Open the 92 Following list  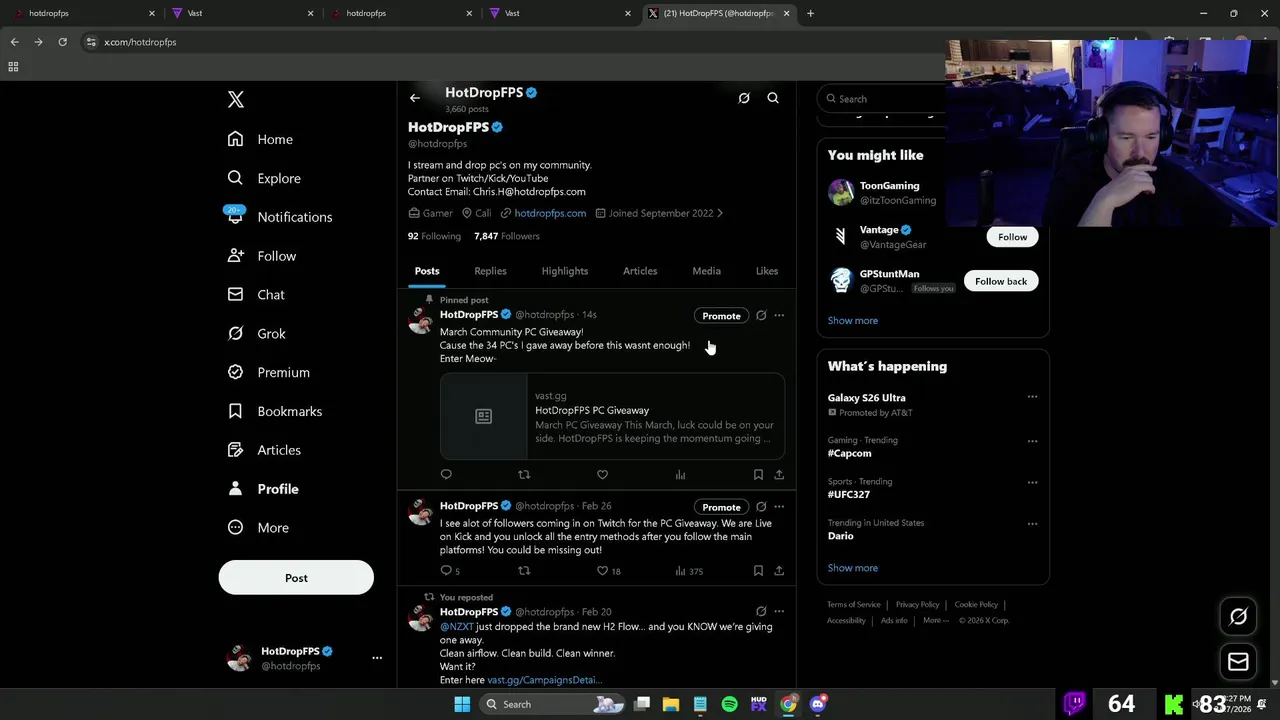pos(434,236)
